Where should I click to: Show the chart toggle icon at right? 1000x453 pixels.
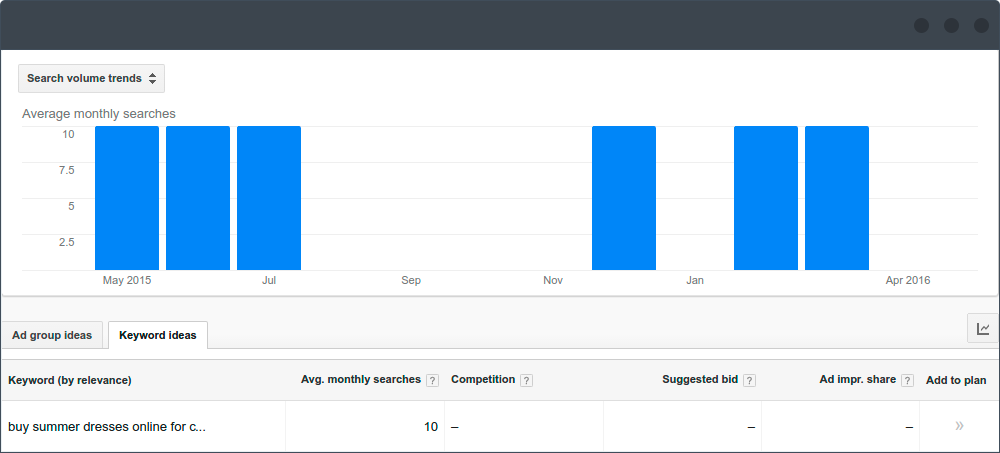pyautogui.click(x=983, y=329)
